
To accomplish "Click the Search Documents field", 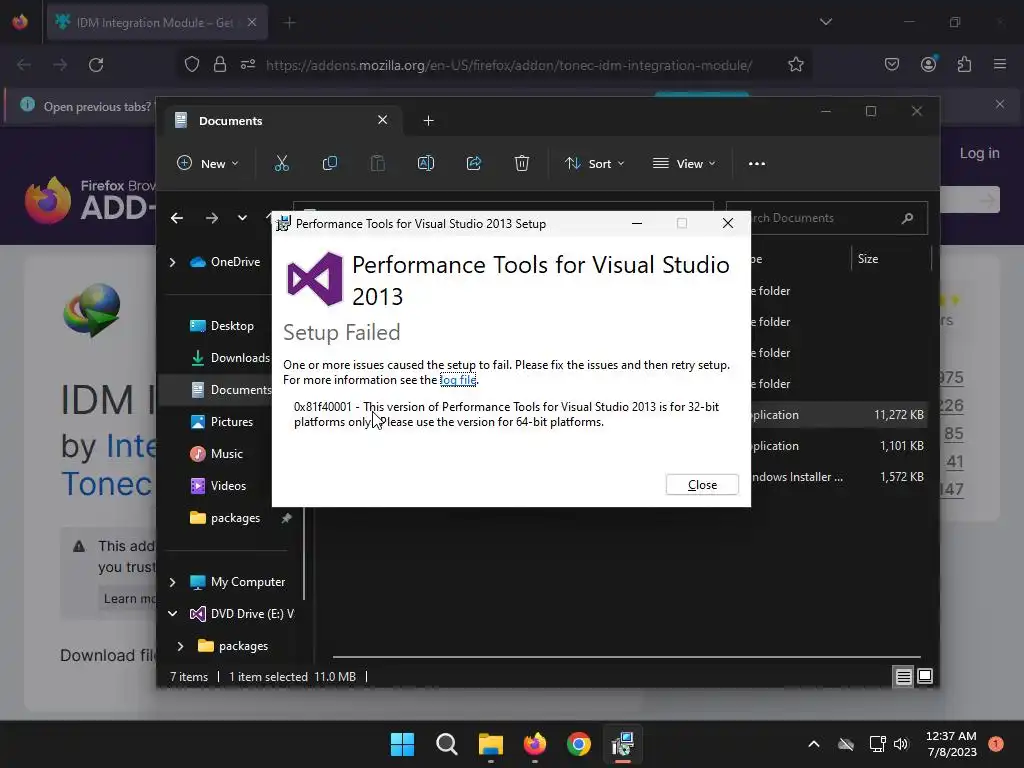I will coord(827,218).
